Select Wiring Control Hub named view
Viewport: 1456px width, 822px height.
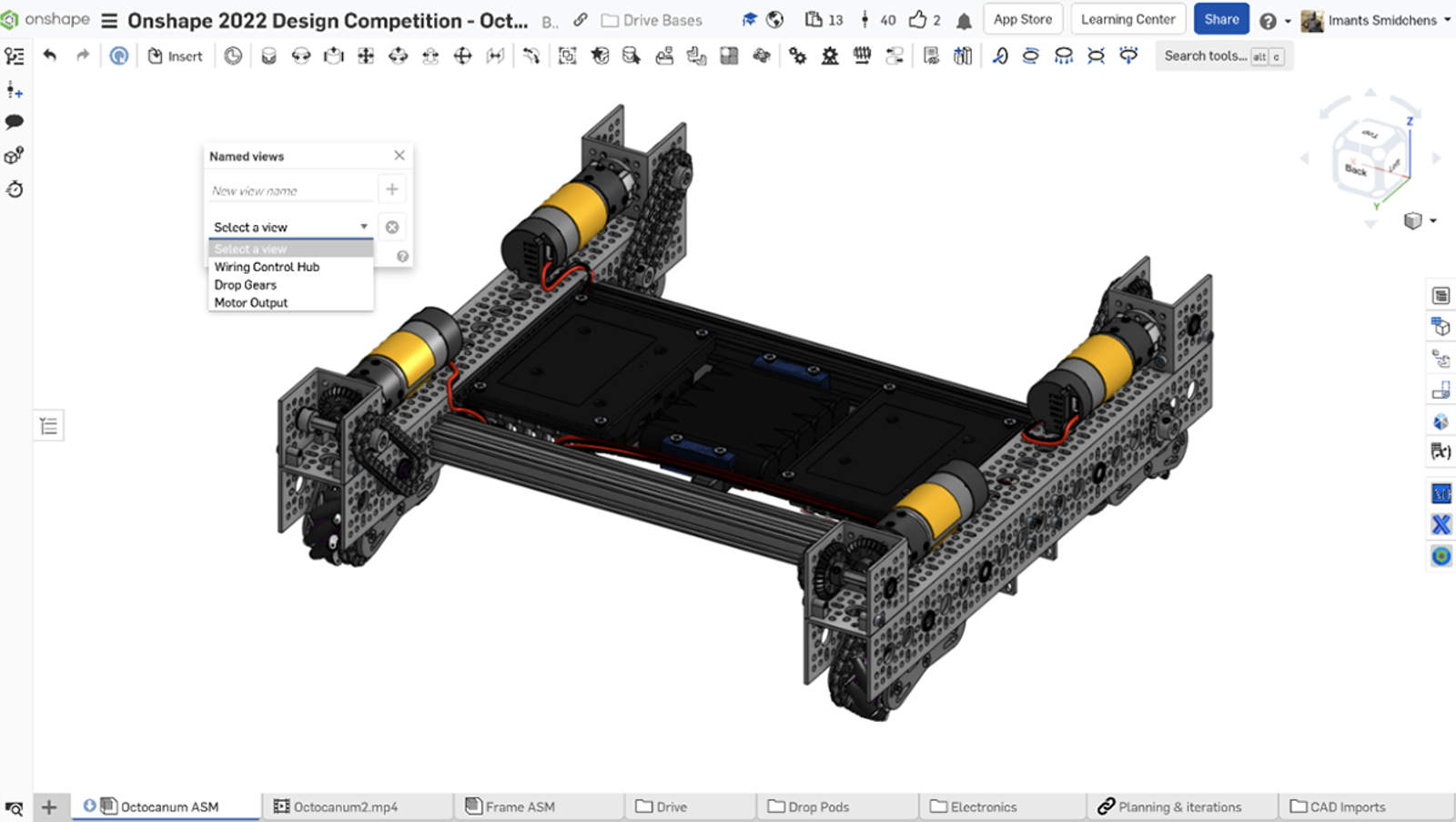(x=267, y=267)
